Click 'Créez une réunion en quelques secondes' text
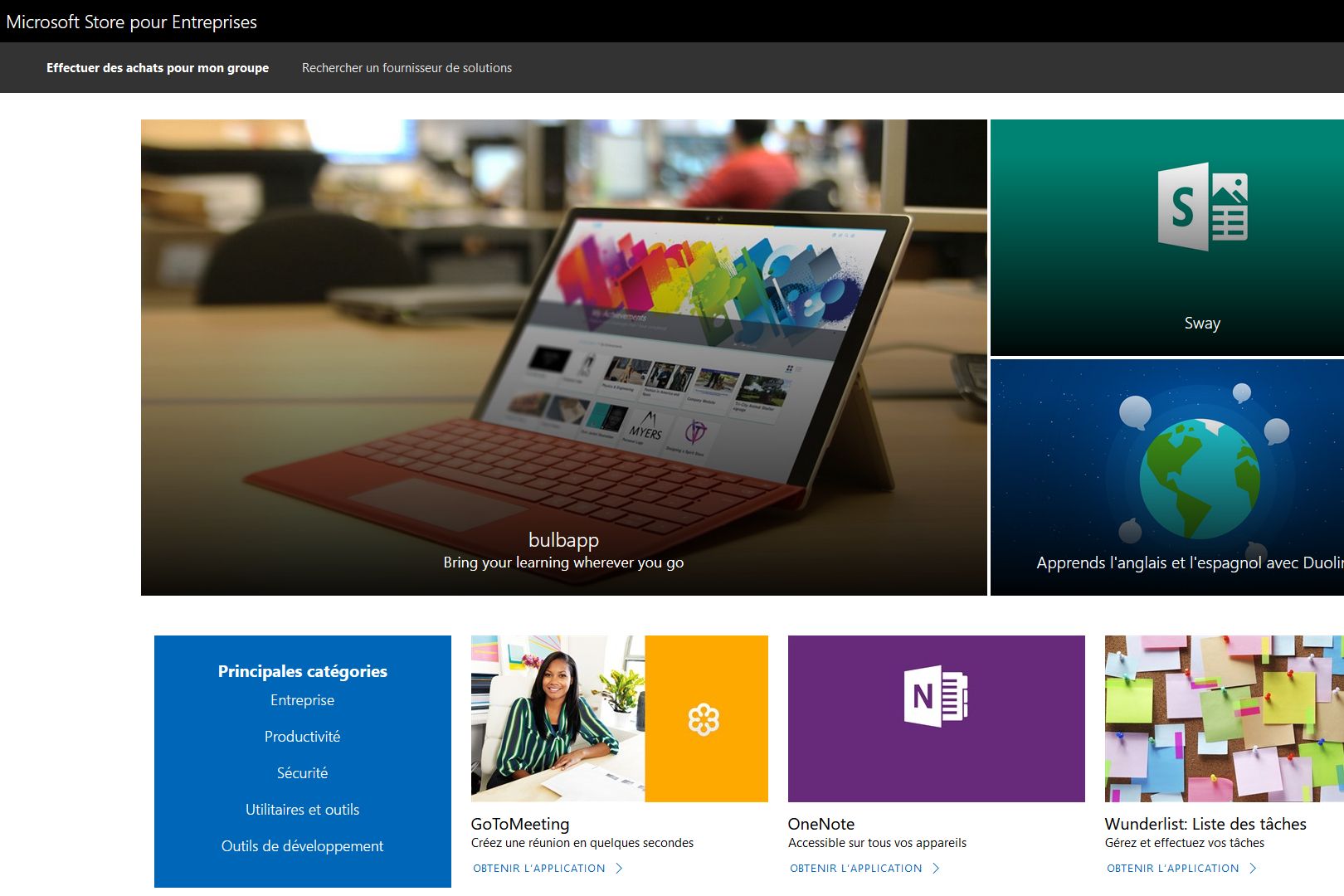The height and width of the screenshot is (896, 1344). (x=582, y=843)
